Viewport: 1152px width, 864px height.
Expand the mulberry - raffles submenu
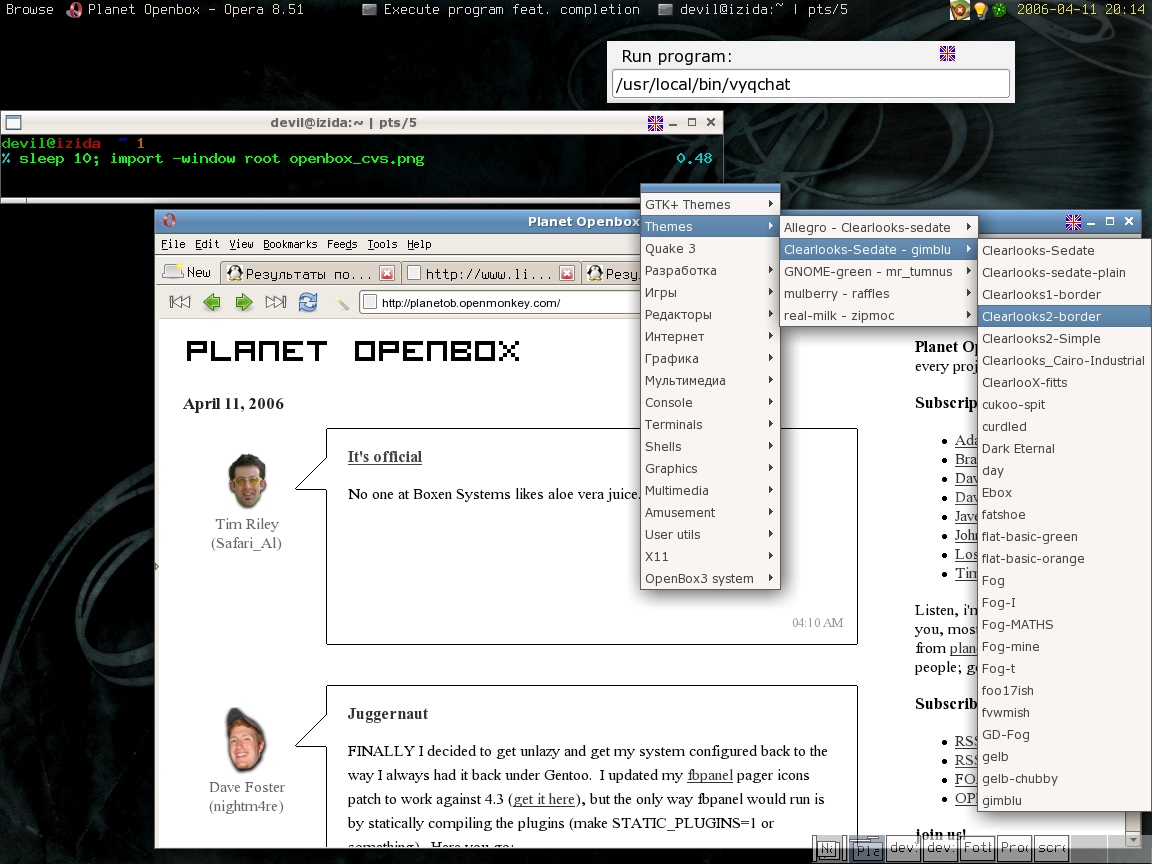click(x=878, y=294)
